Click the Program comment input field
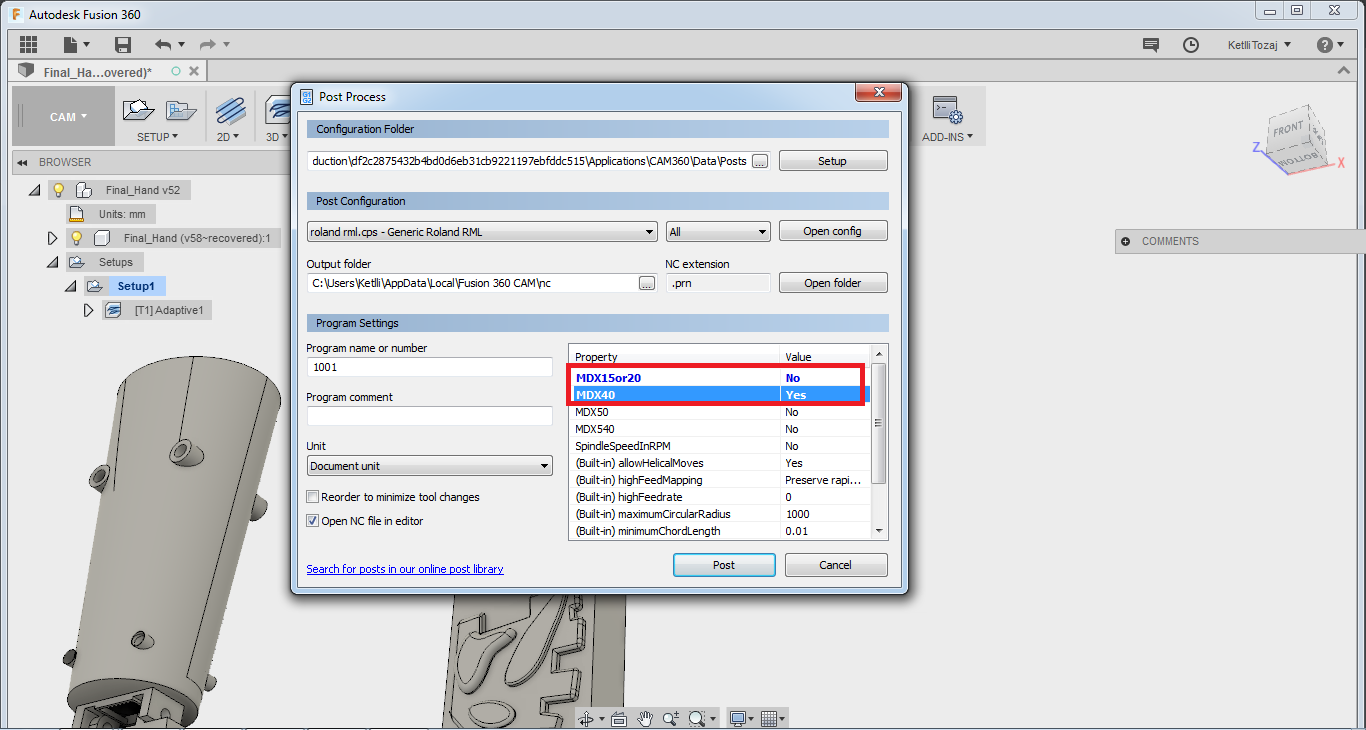Image resolution: width=1366 pixels, height=730 pixels. [x=429, y=416]
